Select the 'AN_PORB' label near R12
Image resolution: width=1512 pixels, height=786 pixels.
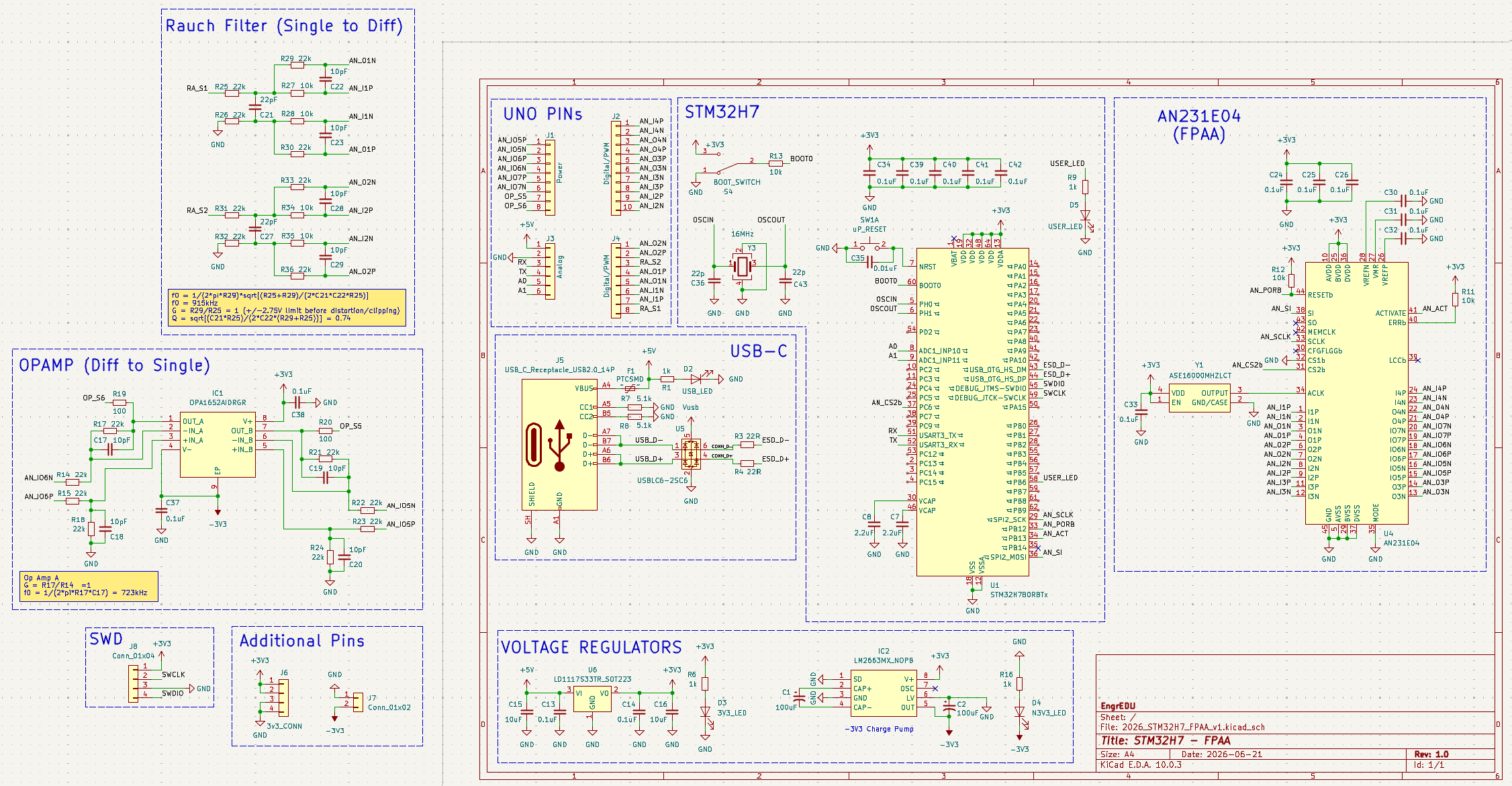point(1266,290)
